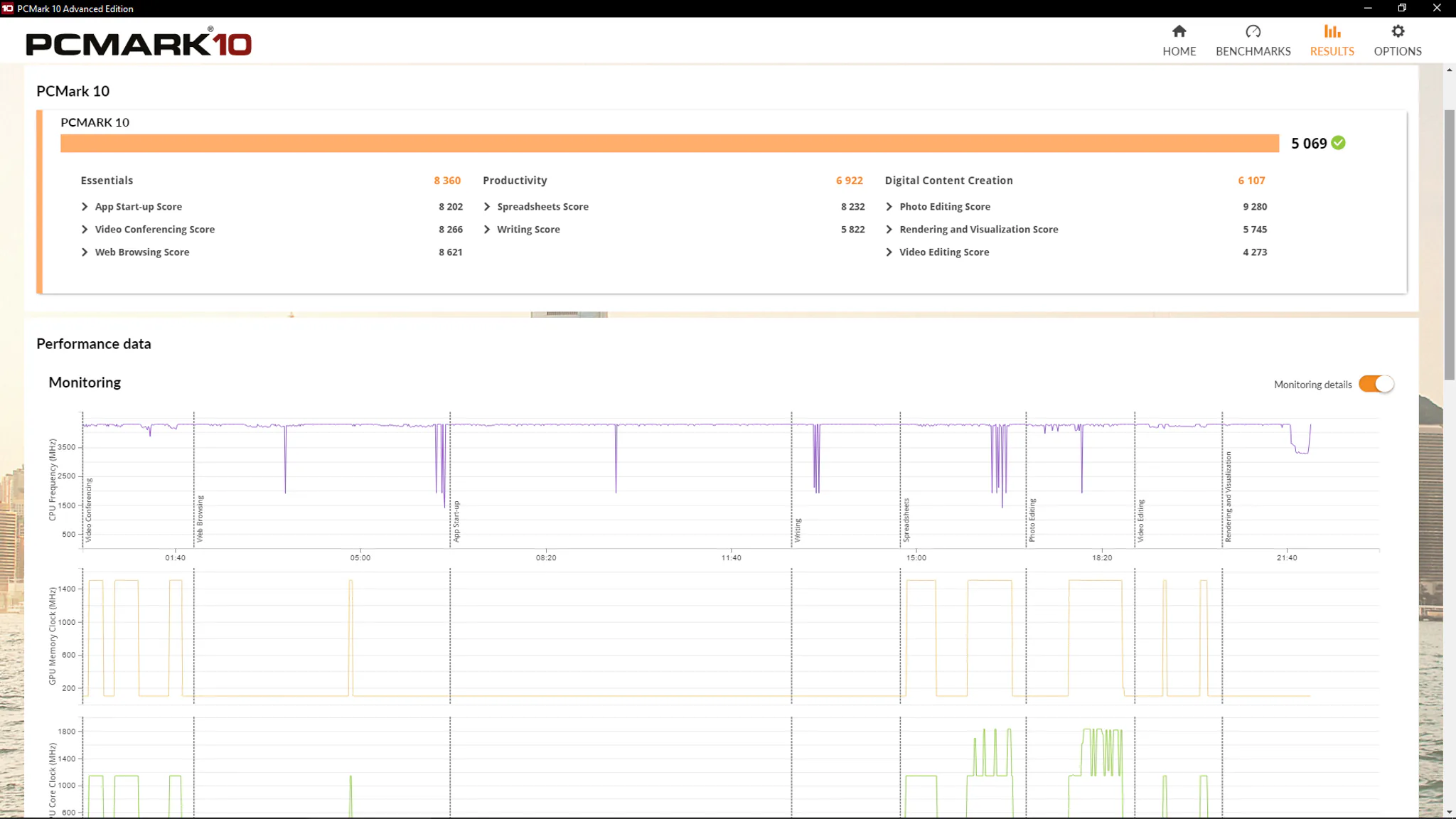Click the Web Browsing marker in CPU chart
Screen dimensions: 1456x819
(200, 519)
